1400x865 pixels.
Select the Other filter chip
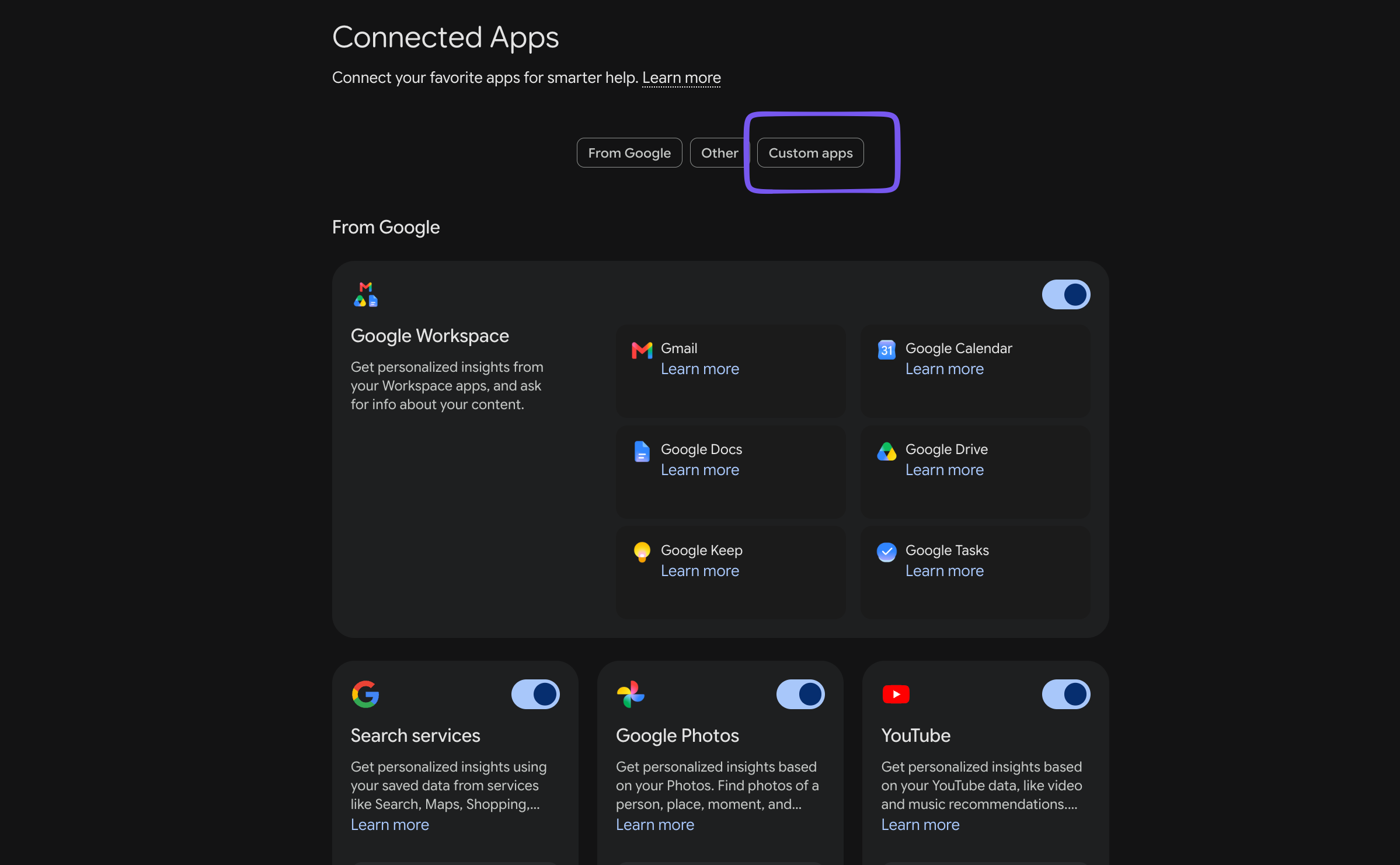pos(719,153)
